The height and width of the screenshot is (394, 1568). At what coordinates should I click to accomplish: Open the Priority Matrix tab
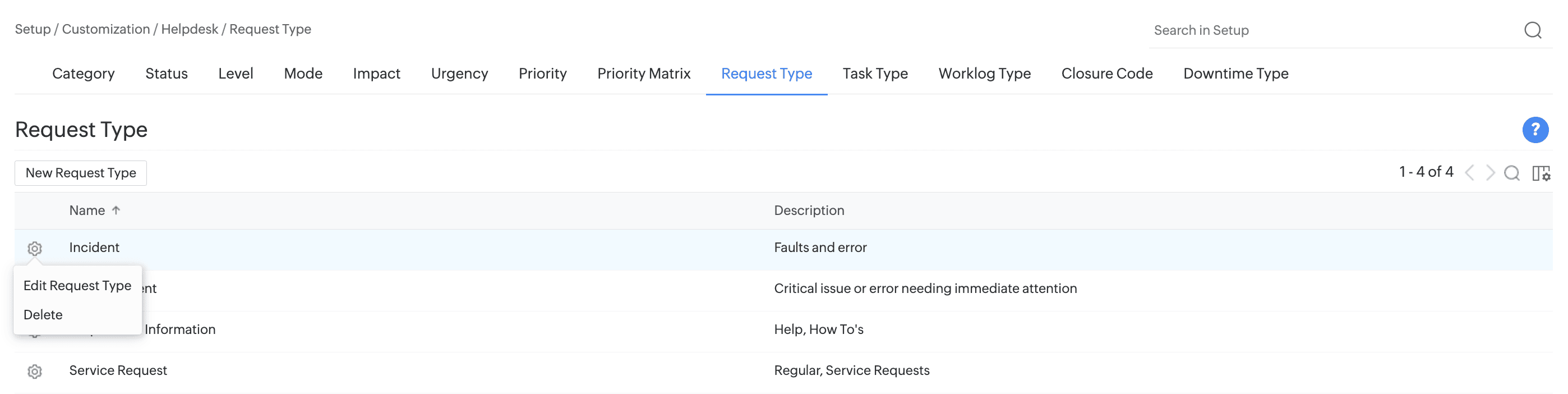click(x=643, y=74)
